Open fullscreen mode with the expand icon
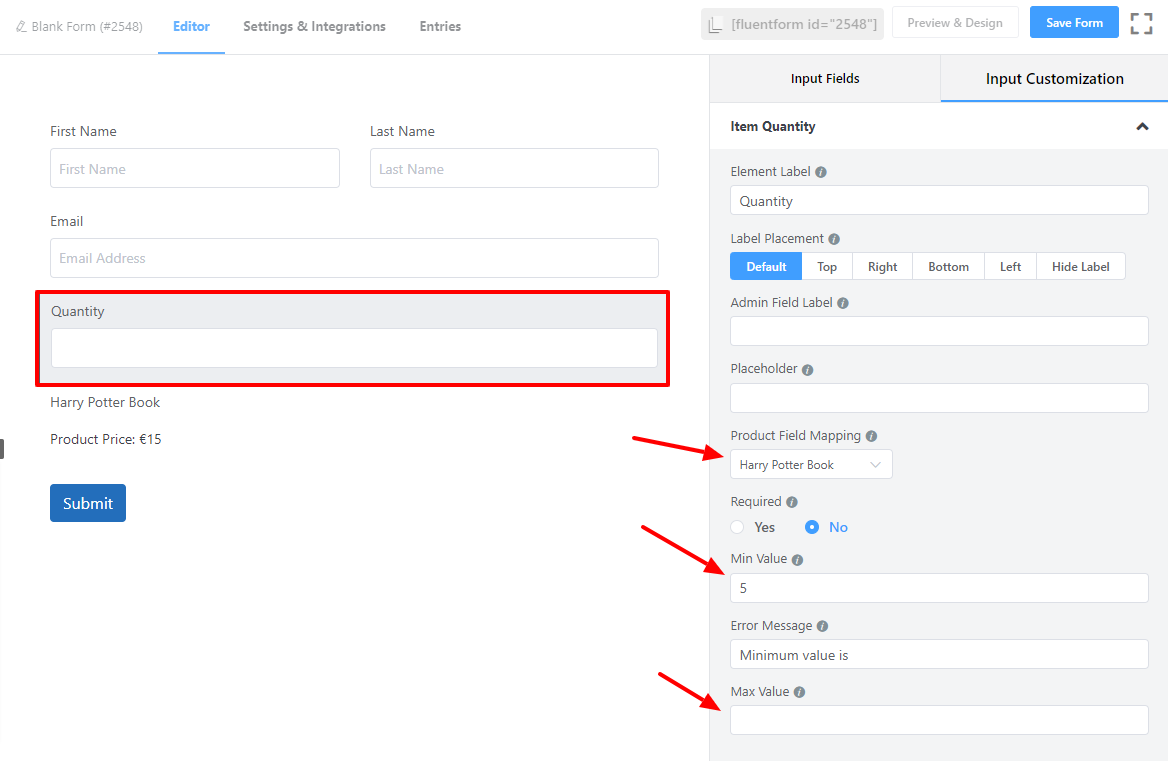This screenshot has height=761, width=1168. pyautogui.click(x=1141, y=22)
